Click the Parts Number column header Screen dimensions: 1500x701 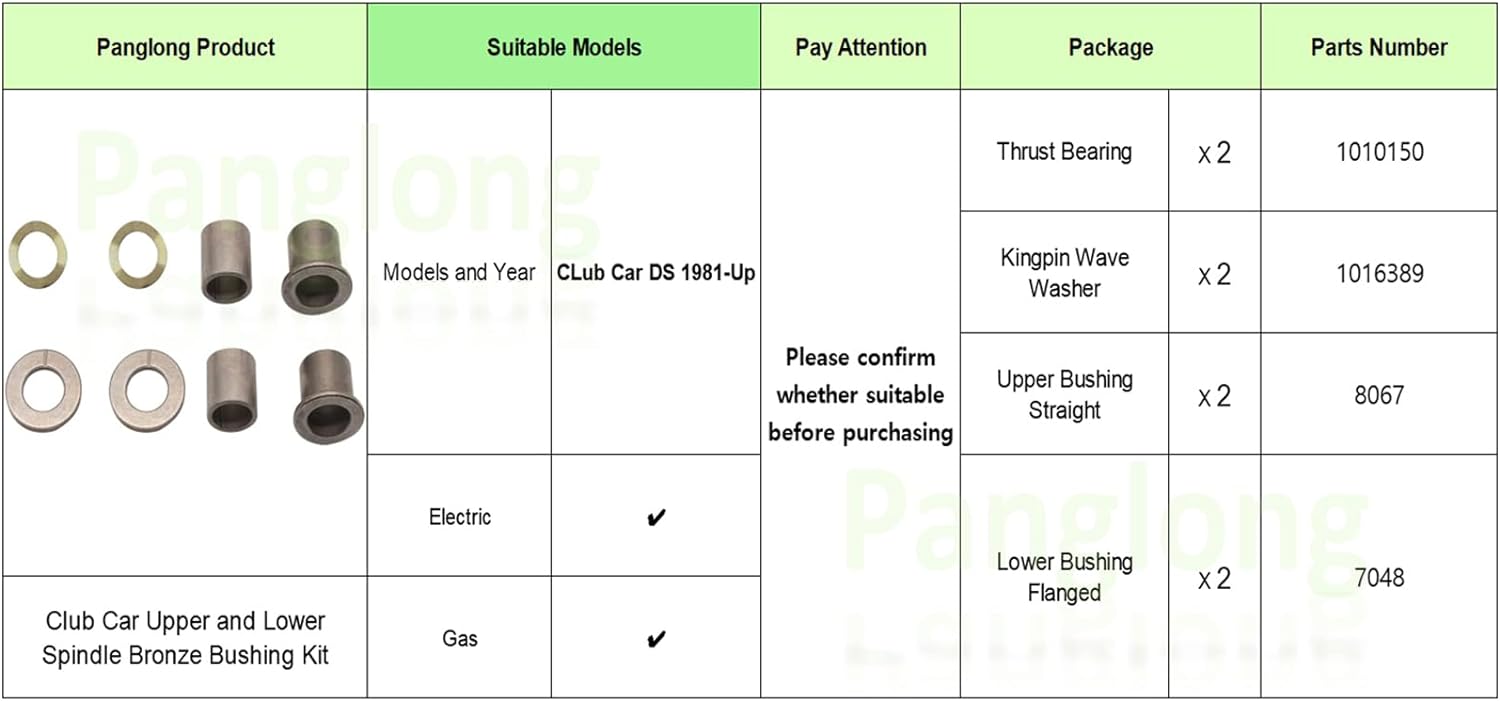click(1379, 47)
